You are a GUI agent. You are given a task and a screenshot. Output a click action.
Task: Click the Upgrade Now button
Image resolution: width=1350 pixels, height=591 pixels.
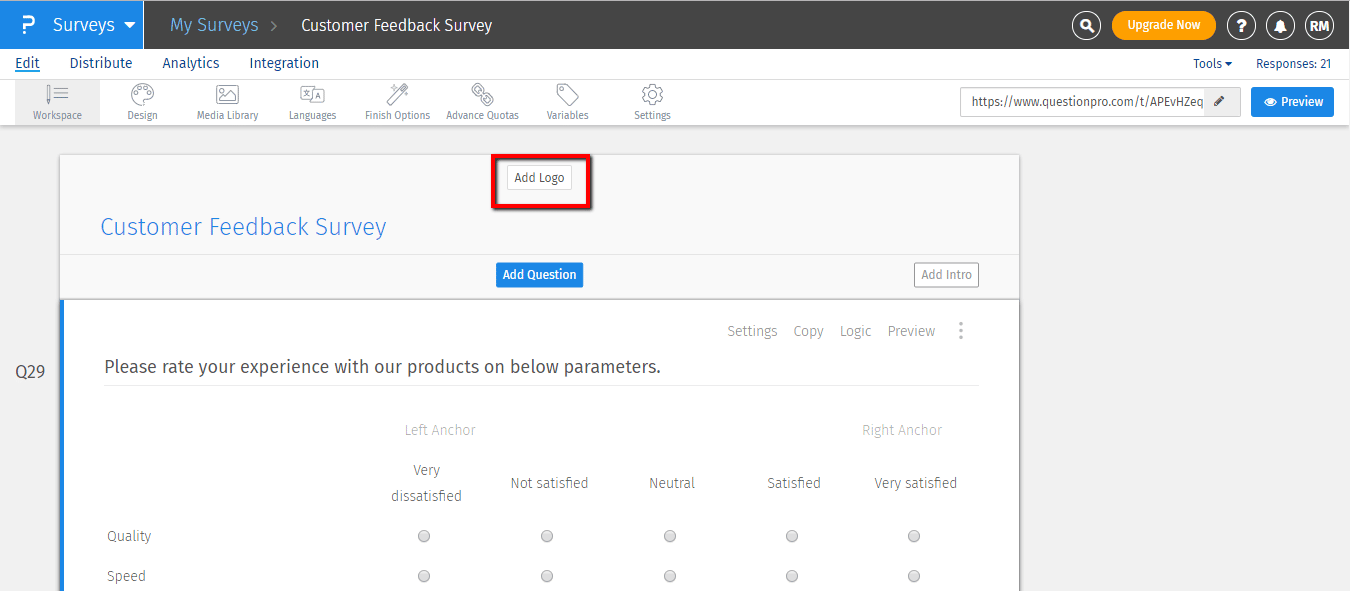1163,25
